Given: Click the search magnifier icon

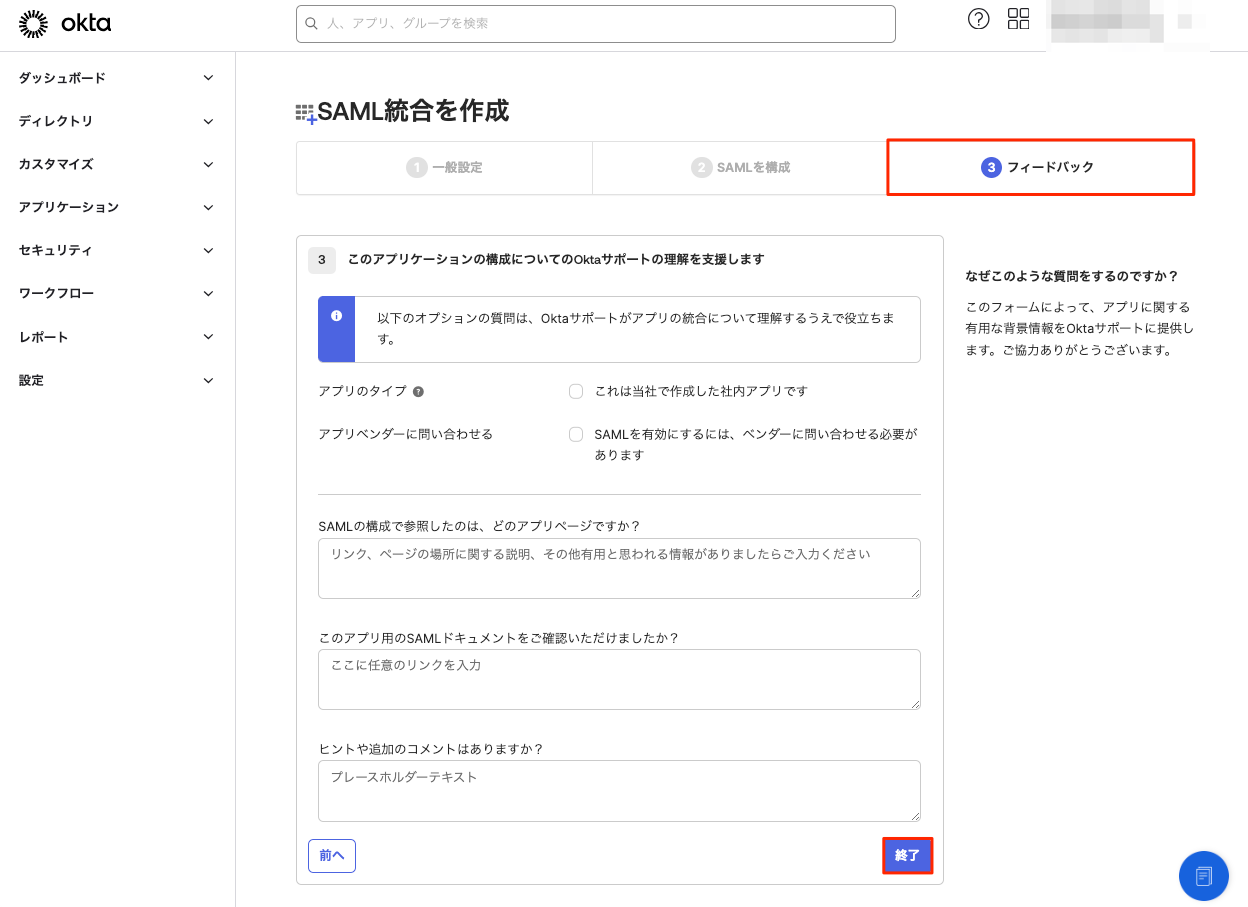Looking at the screenshot, I should pos(312,23).
